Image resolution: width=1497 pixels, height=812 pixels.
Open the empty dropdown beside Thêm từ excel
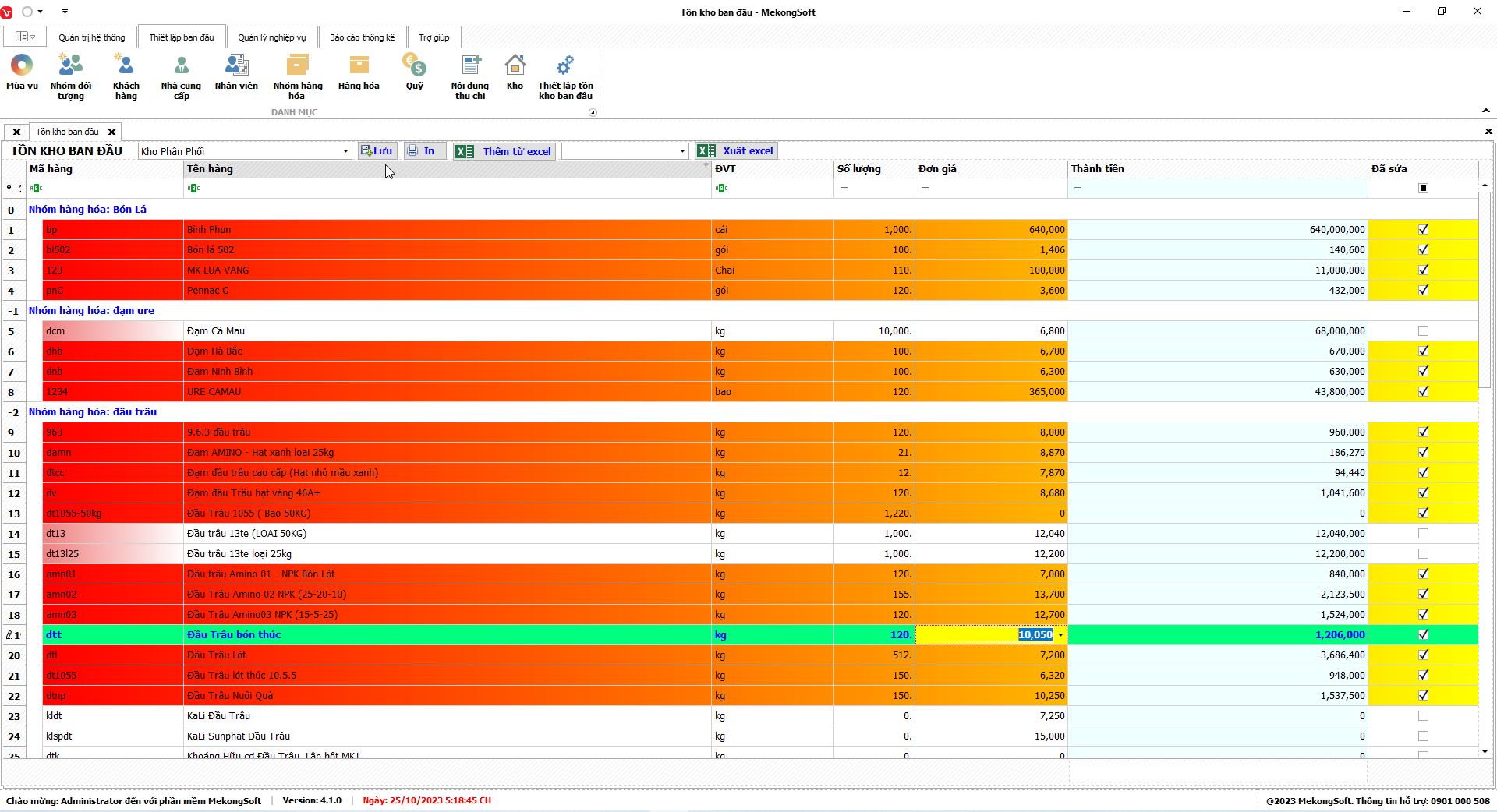(x=682, y=151)
